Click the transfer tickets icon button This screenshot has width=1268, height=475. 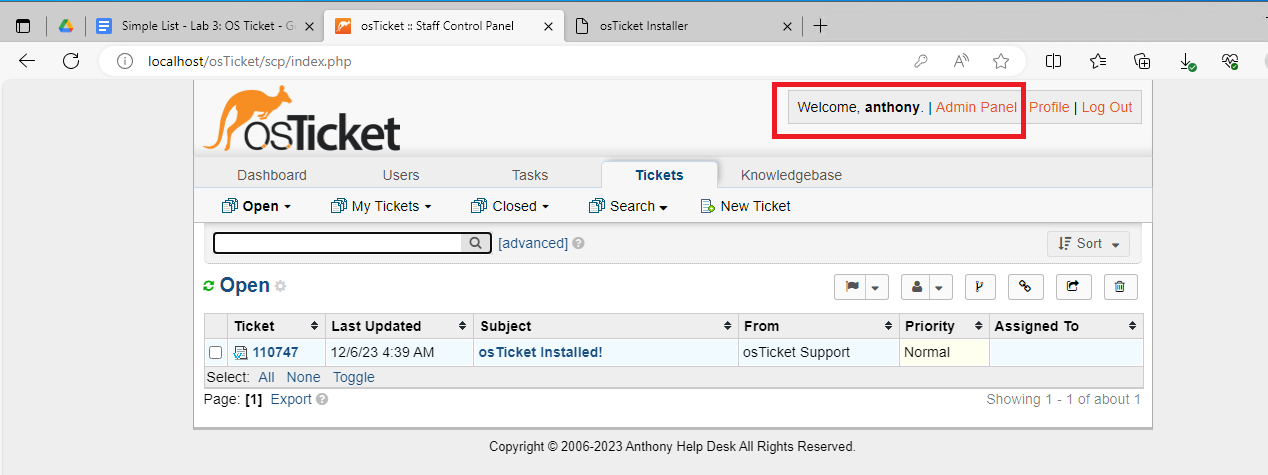point(1073,287)
